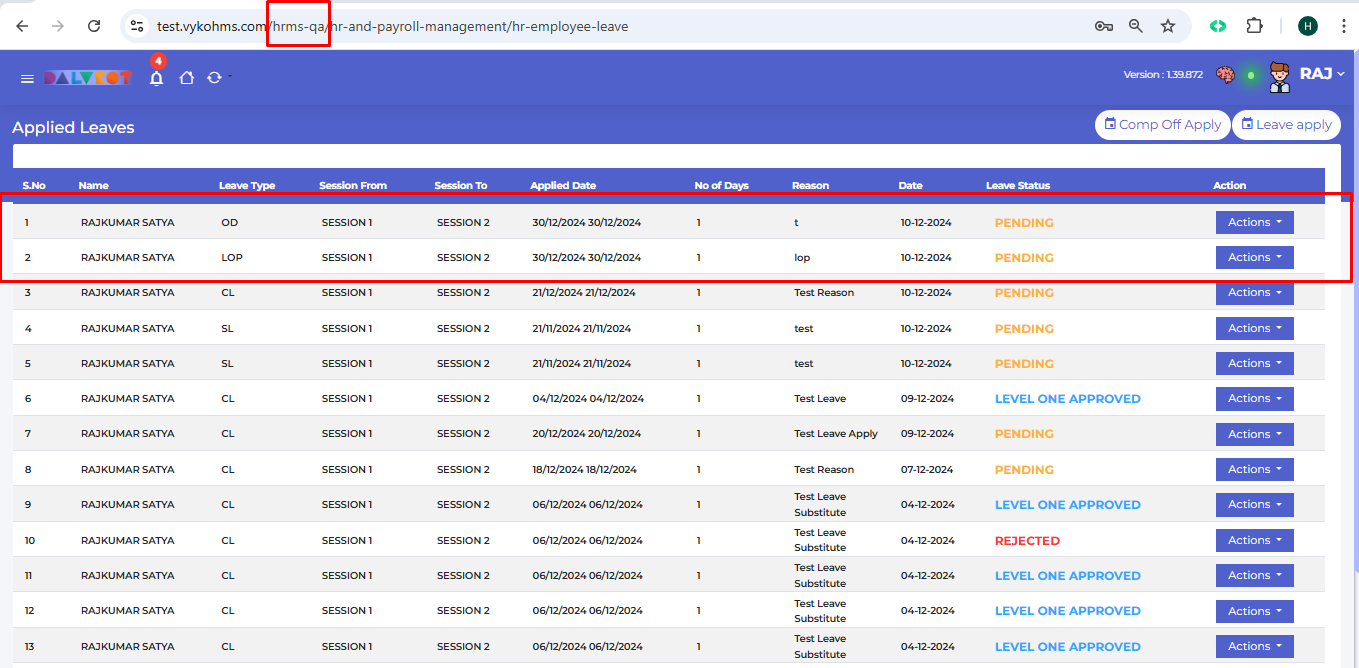Click the Comp Off Apply button
Viewport: 1359px width, 668px height.
[1161, 125]
